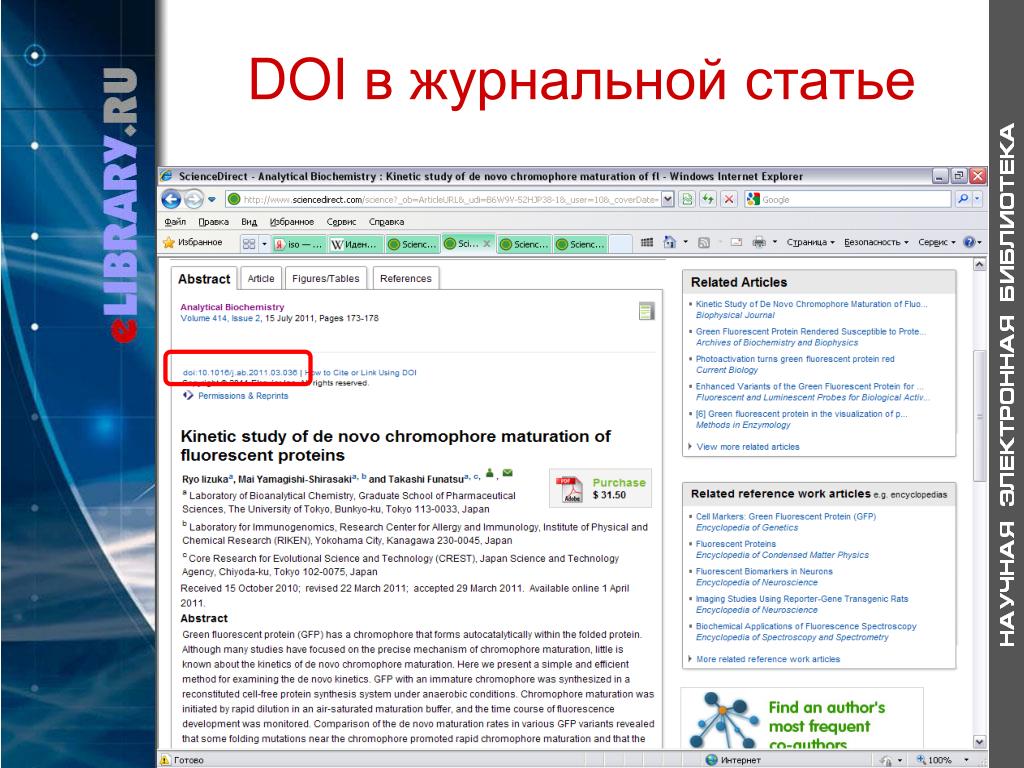
Task: Open a new blank tab
Action: (x=620, y=244)
